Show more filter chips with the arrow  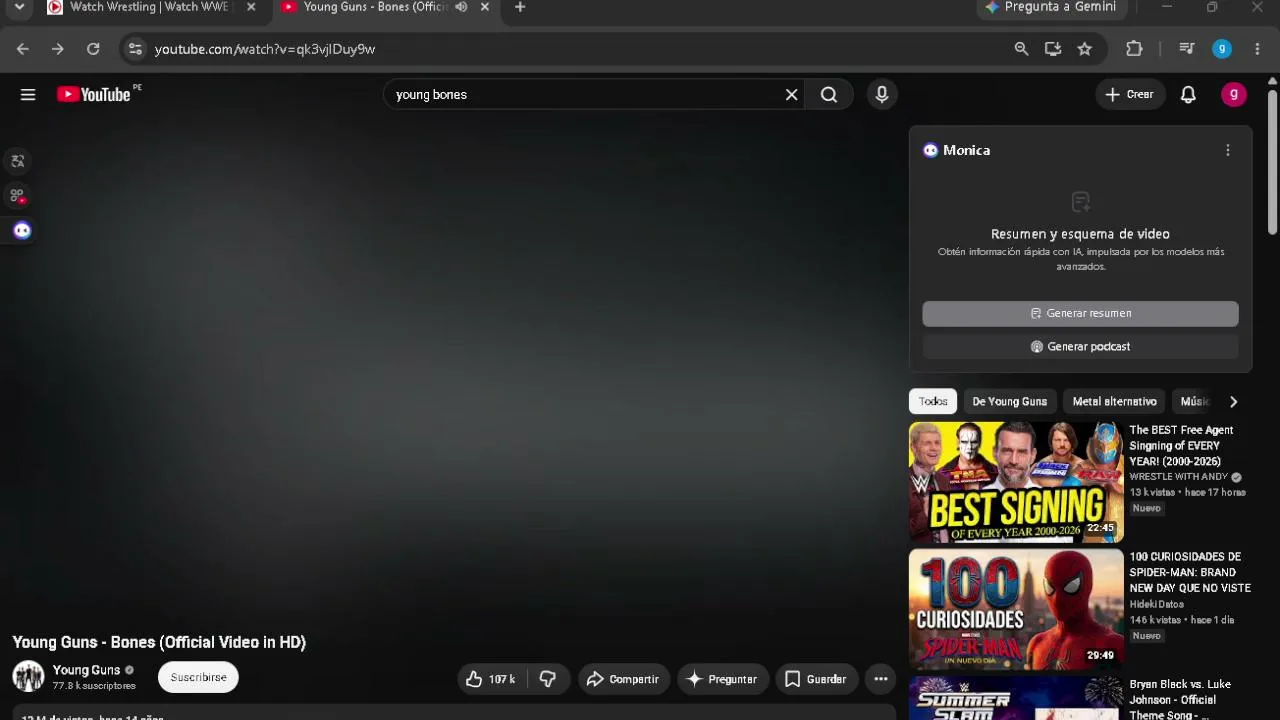tap(1233, 401)
